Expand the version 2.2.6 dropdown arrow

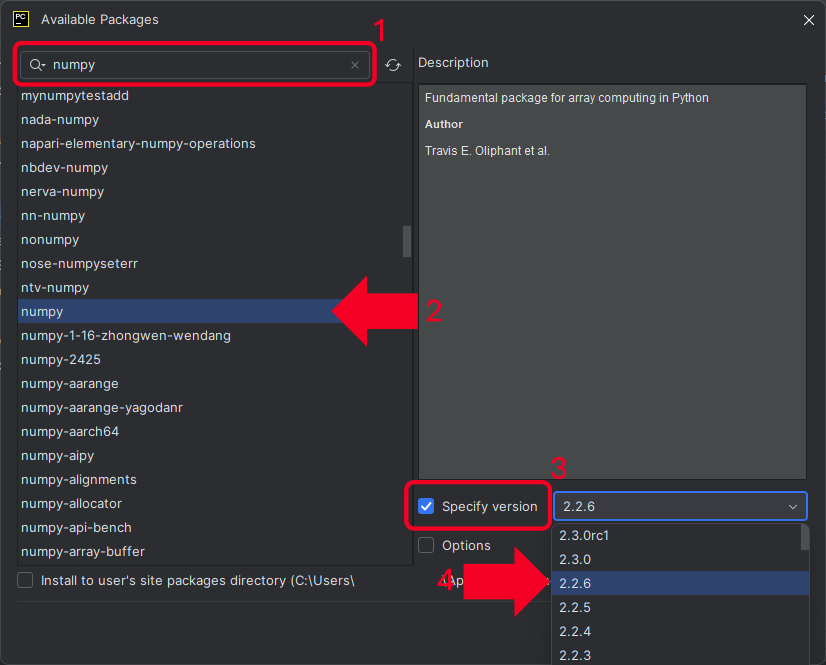793,507
